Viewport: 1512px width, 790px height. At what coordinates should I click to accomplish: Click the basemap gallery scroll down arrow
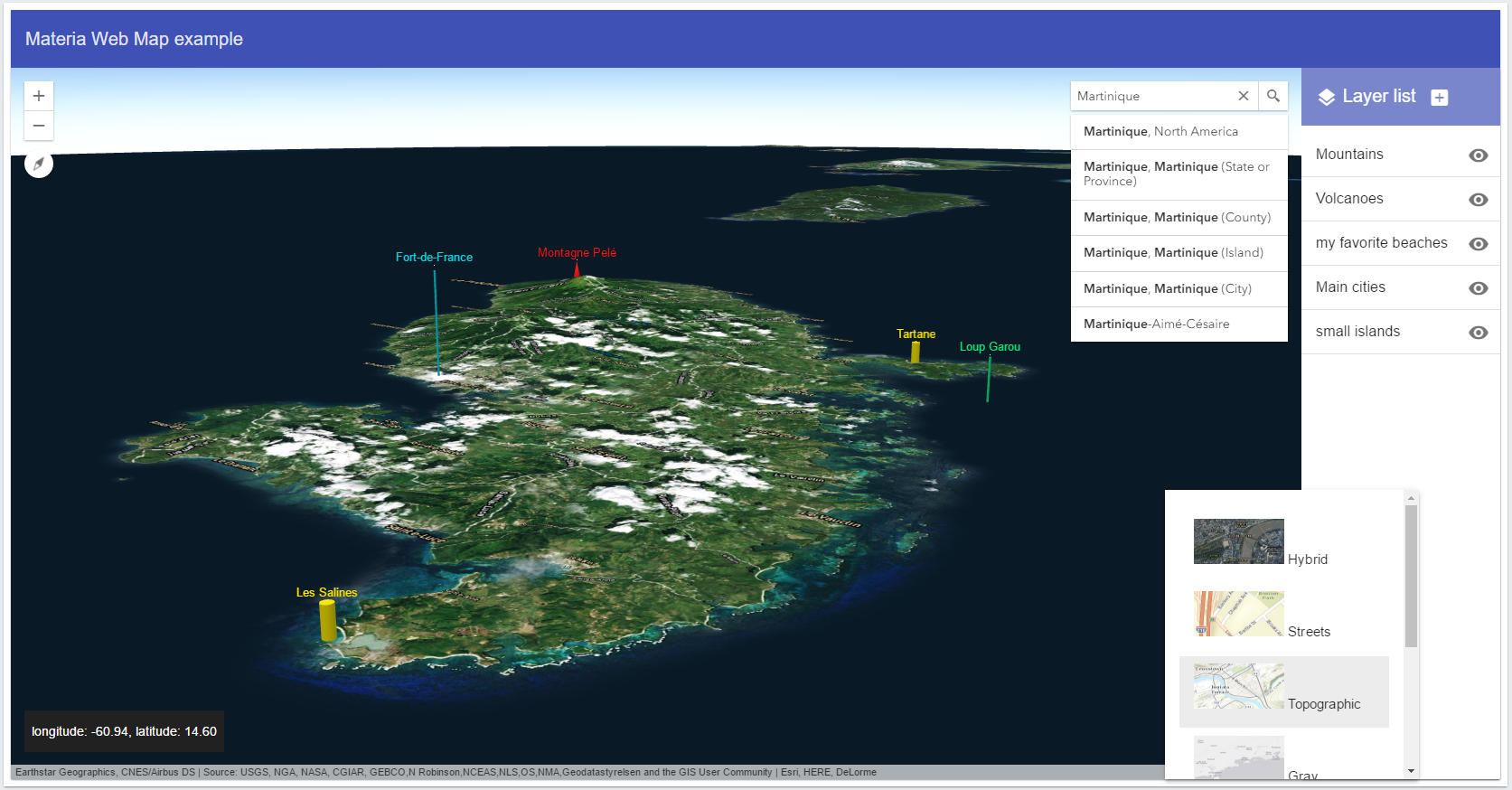pyautogui.click(x=1412, y=771)
